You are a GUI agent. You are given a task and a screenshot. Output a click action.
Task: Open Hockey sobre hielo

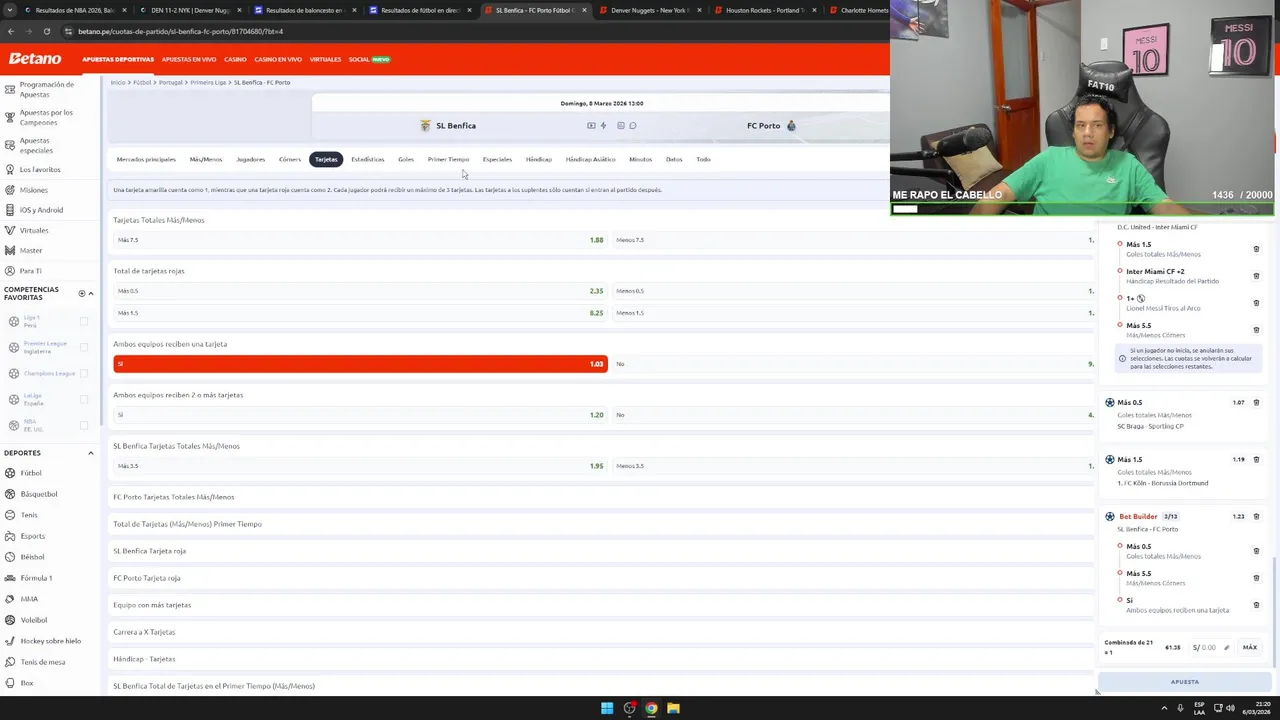50,641
